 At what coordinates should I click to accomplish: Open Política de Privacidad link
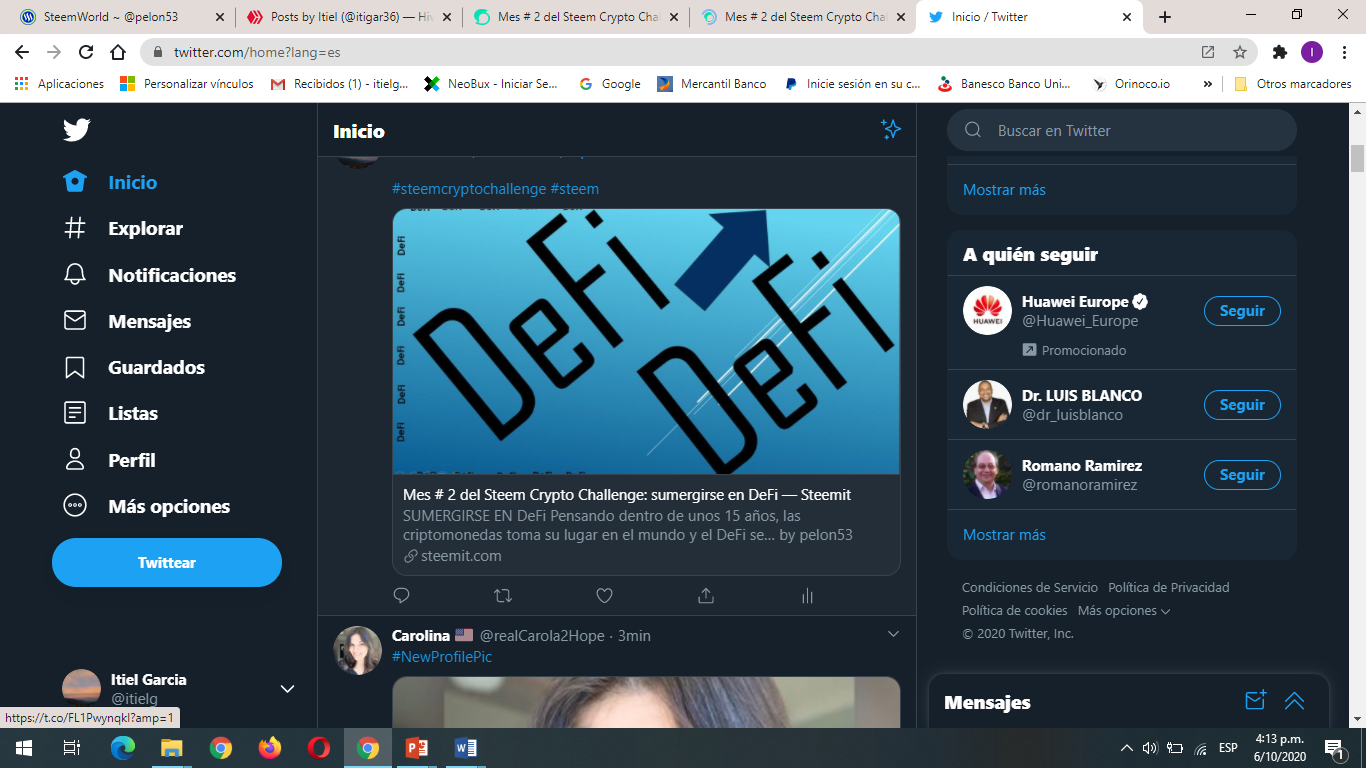tap(1169, 588)
